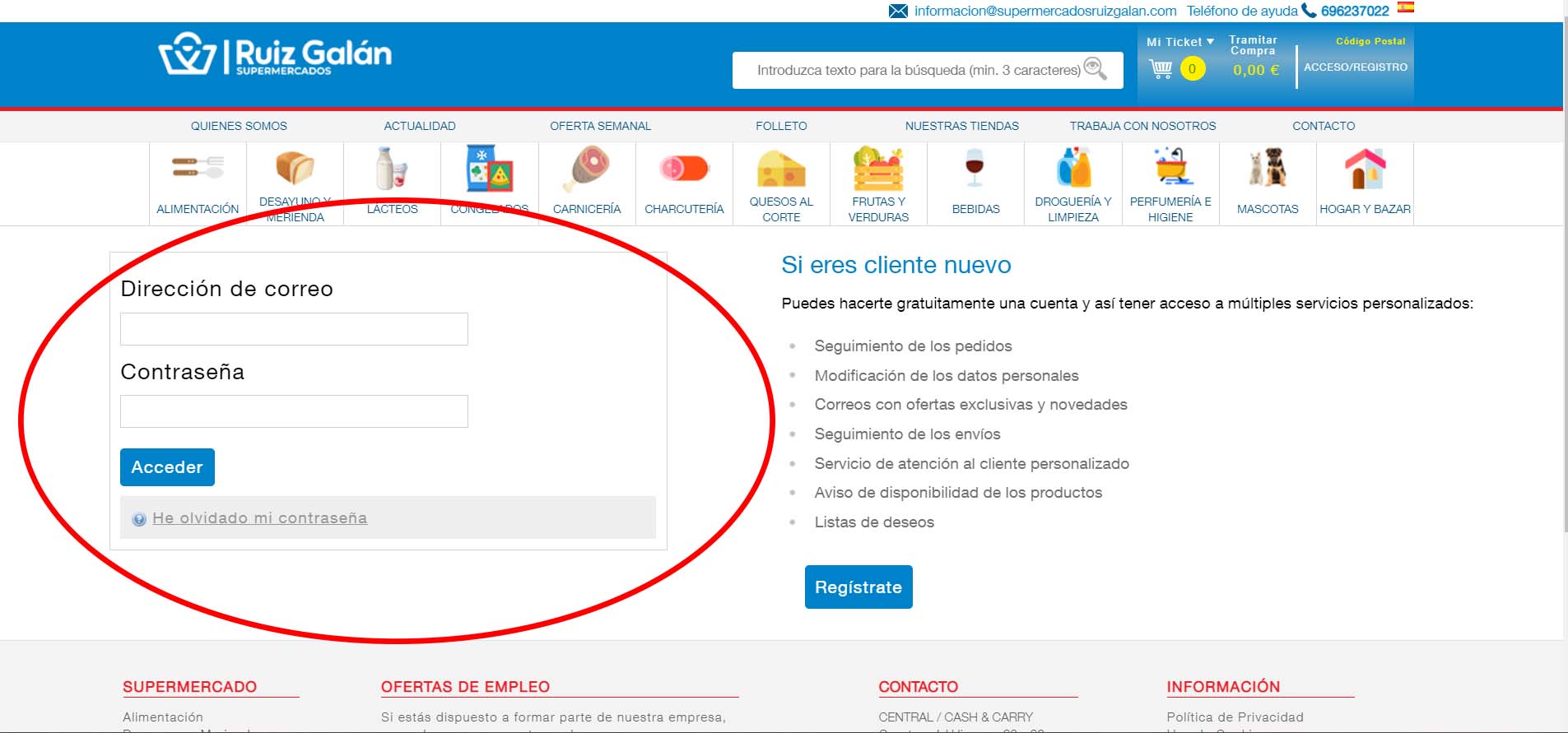
Task: Open the Folleto menu item
Action: (x=781, y=126)
